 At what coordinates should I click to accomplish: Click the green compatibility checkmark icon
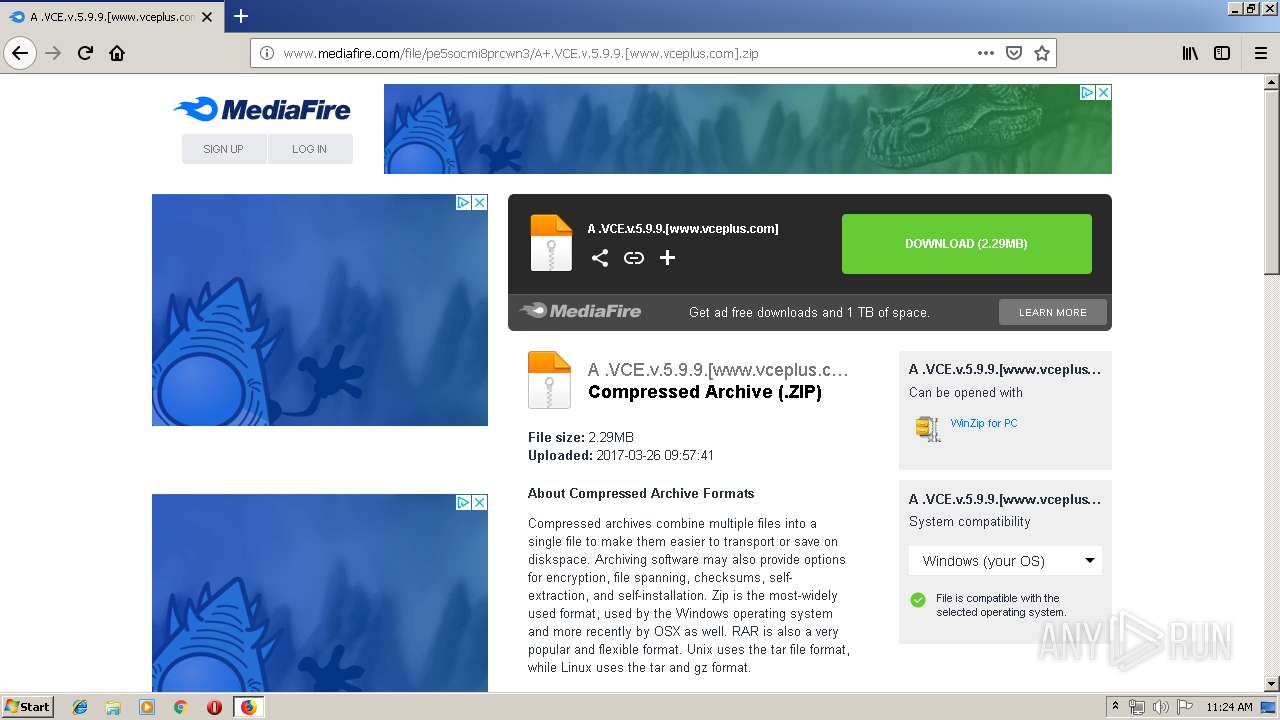(918, 600)
